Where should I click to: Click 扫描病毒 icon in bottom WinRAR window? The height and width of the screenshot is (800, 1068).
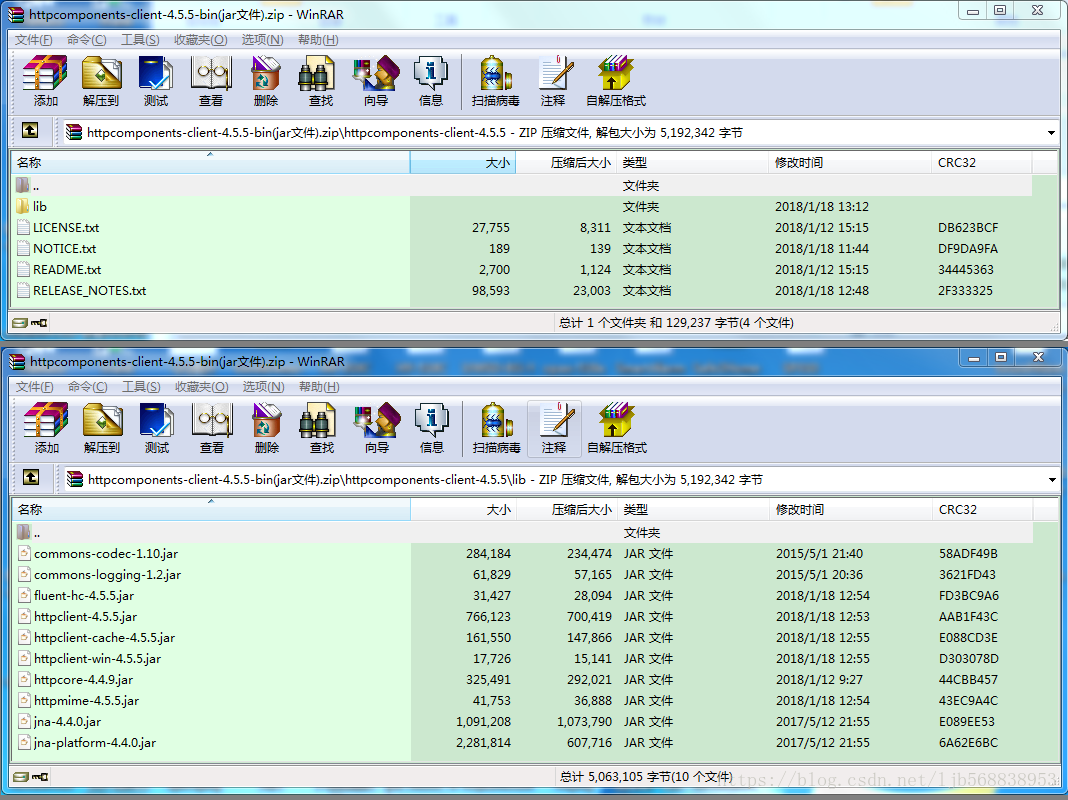pos(497,428)
